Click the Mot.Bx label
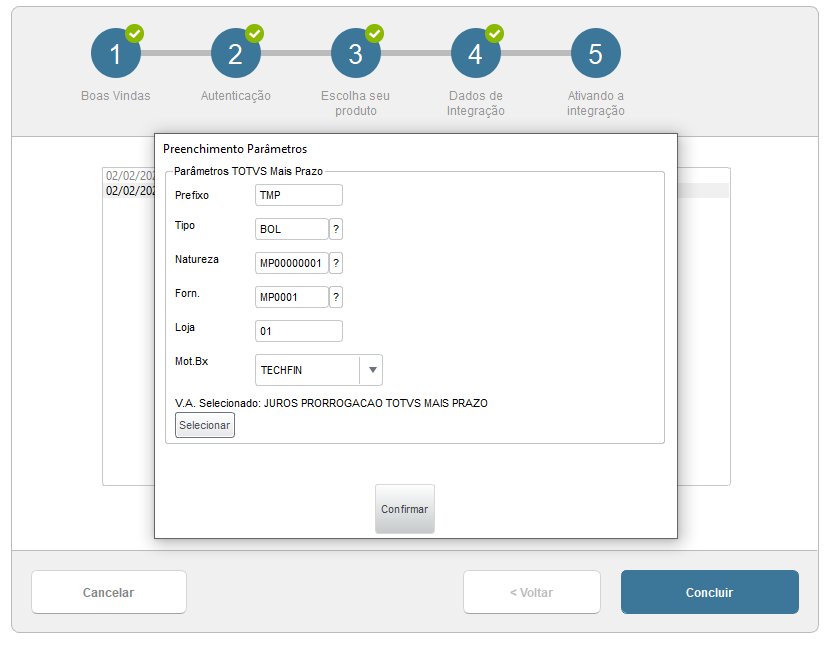Image resolution: width=836 pixels, height=653 pixels. click(191, 361)
